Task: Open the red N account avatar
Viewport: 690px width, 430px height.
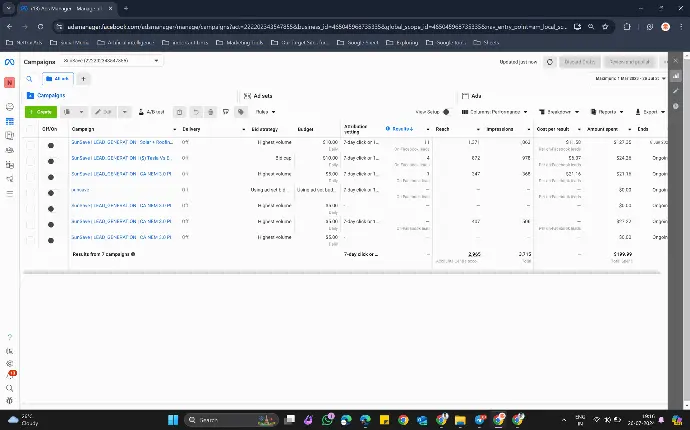Action: [9, 82]
